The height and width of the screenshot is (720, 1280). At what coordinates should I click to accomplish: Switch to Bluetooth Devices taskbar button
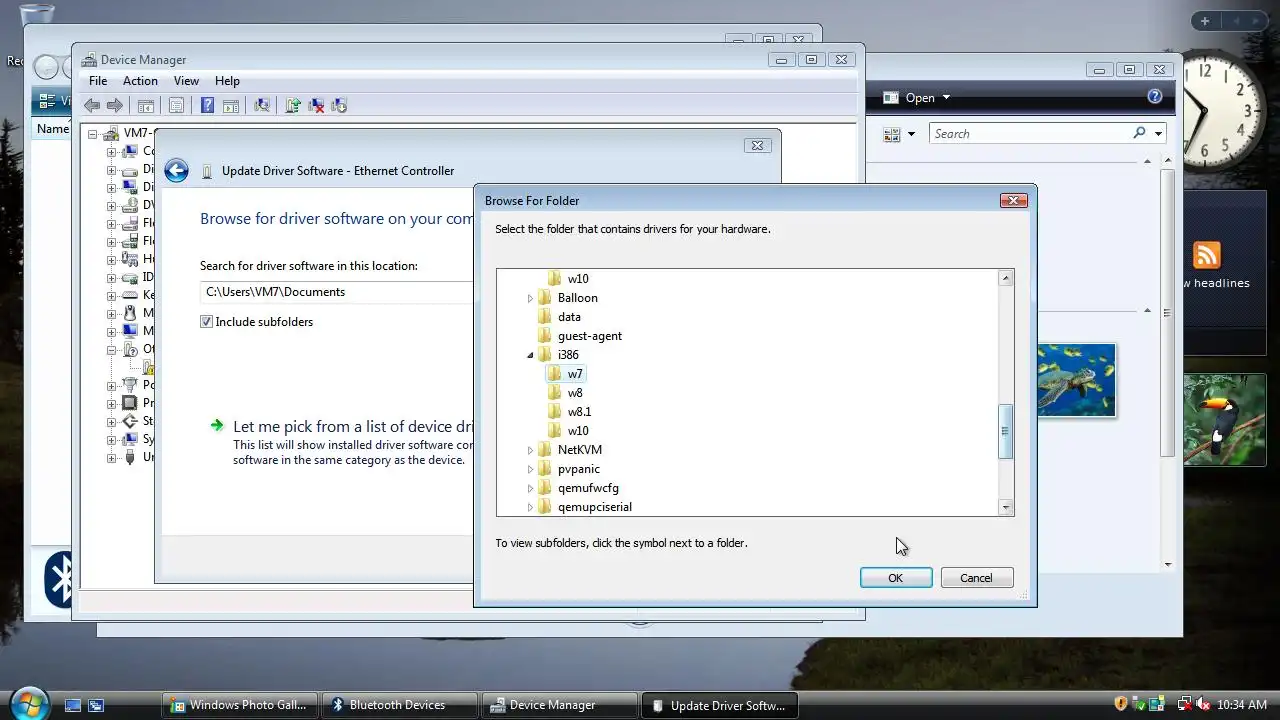(399, 705)
